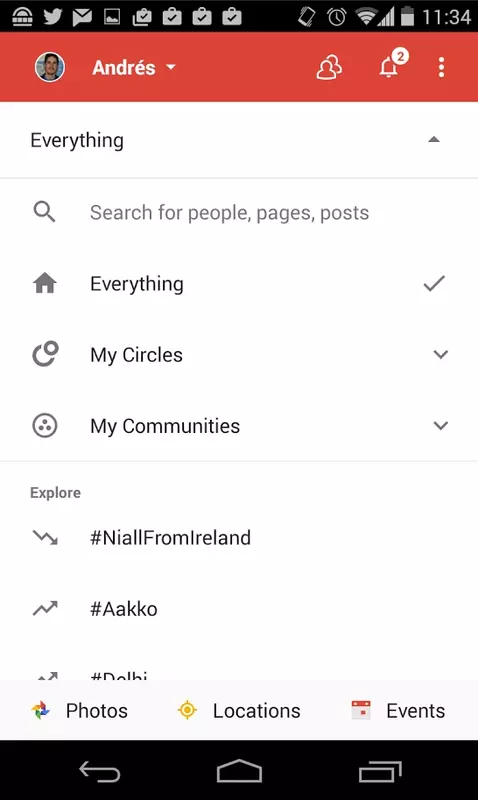Open the Locations tab at bottom
478x800 pixels.
[239, 711]
